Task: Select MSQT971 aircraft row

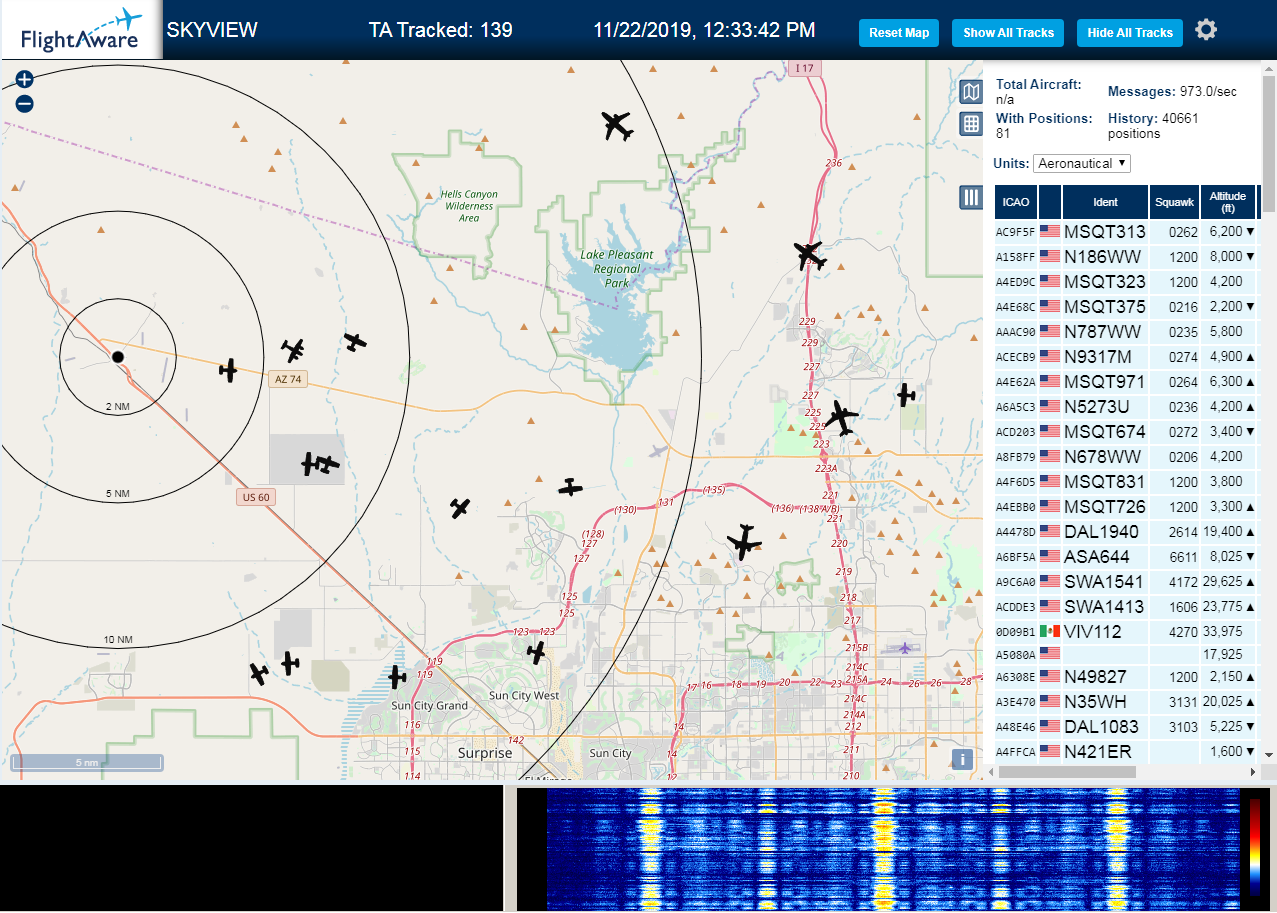Action: (1125, 382)
